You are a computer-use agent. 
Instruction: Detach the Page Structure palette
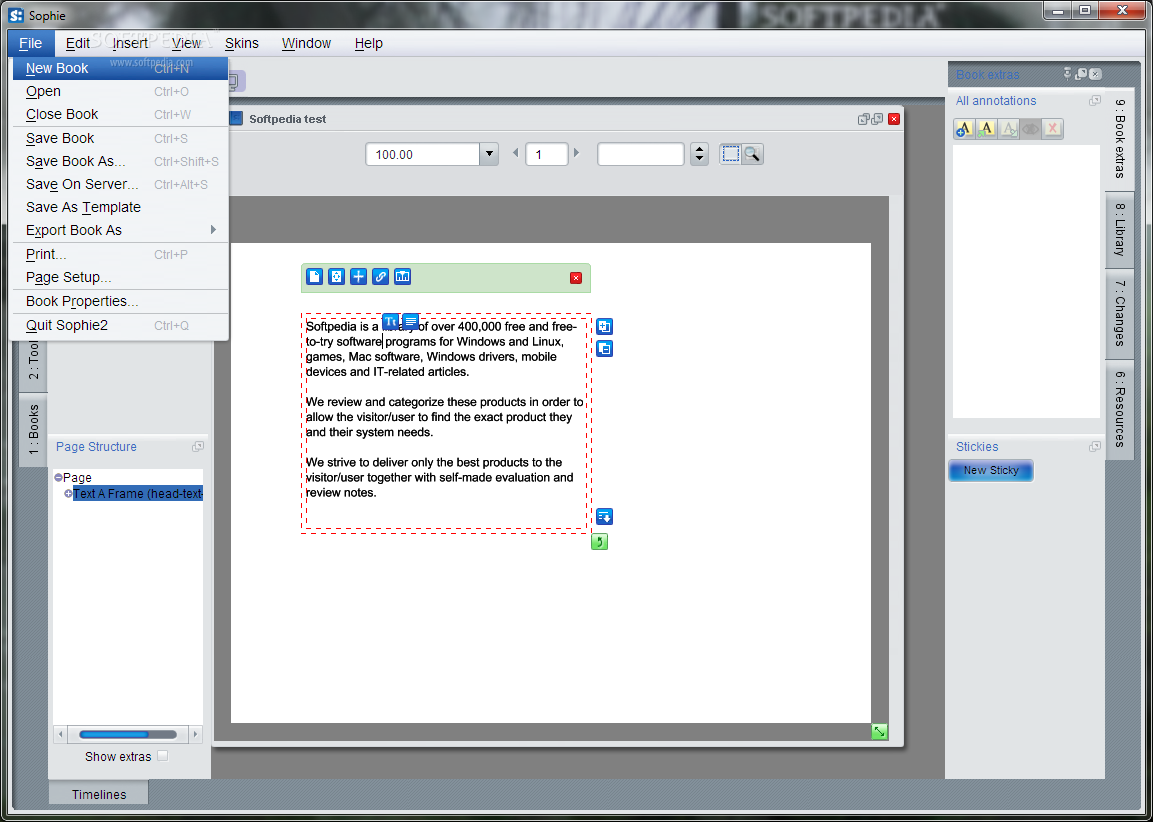coord(198,446)
